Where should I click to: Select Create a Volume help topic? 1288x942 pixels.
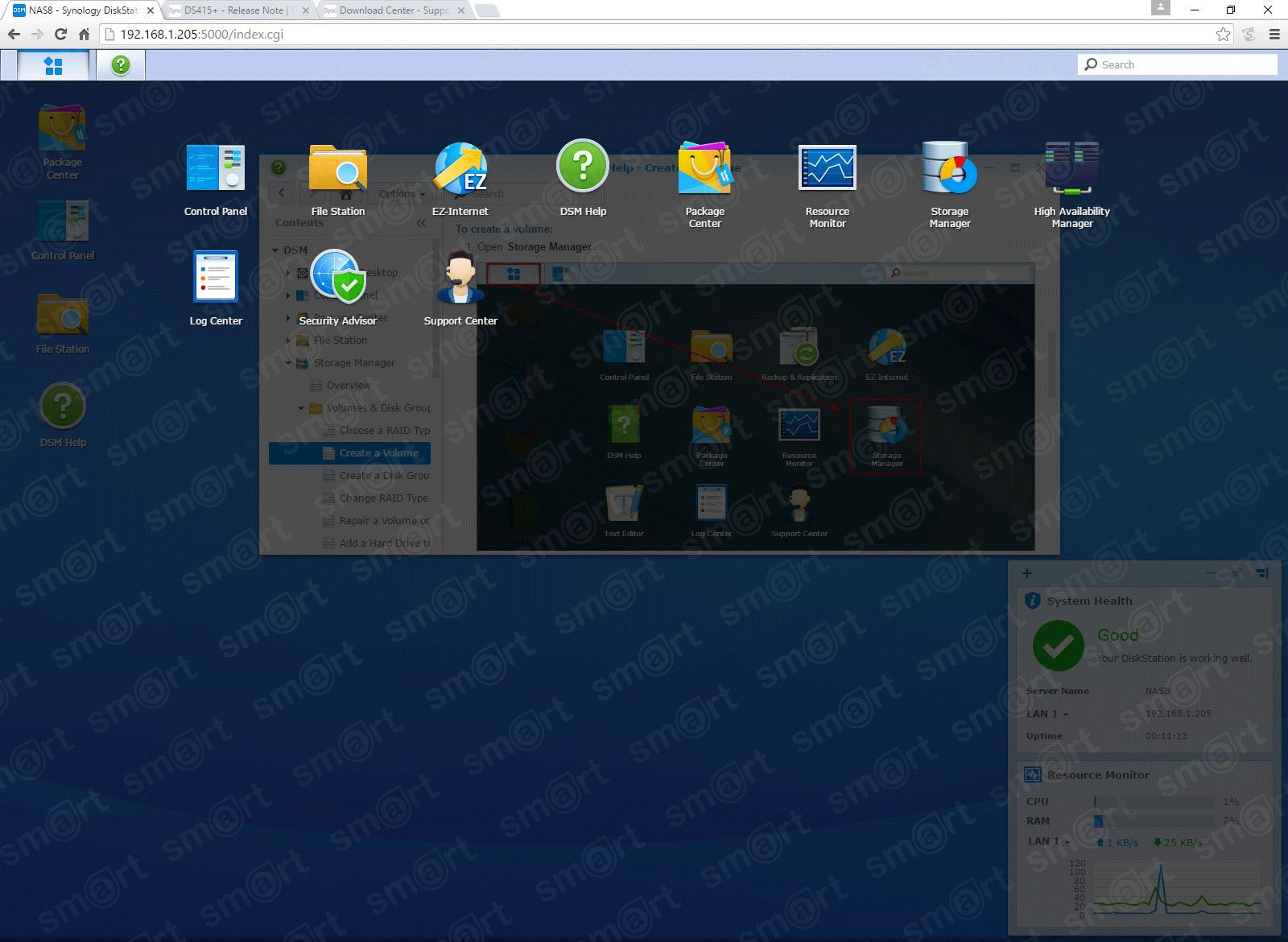[349, 453]
